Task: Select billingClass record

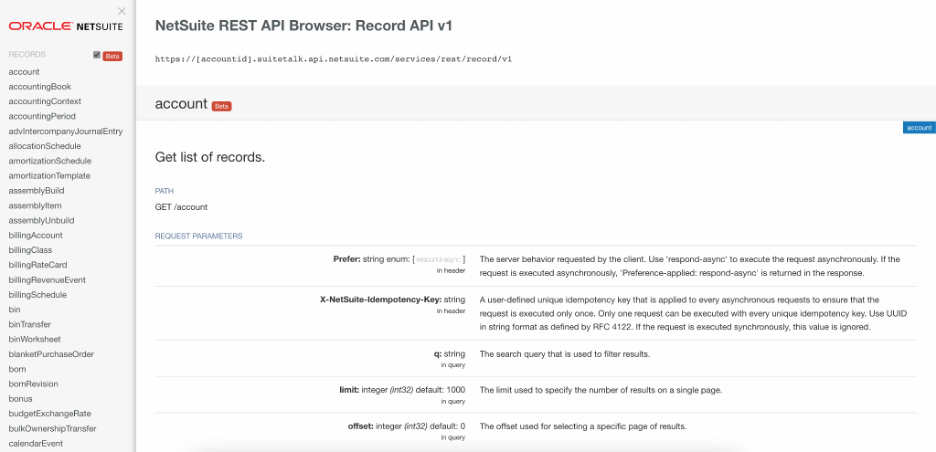Action: coord(30,250)
